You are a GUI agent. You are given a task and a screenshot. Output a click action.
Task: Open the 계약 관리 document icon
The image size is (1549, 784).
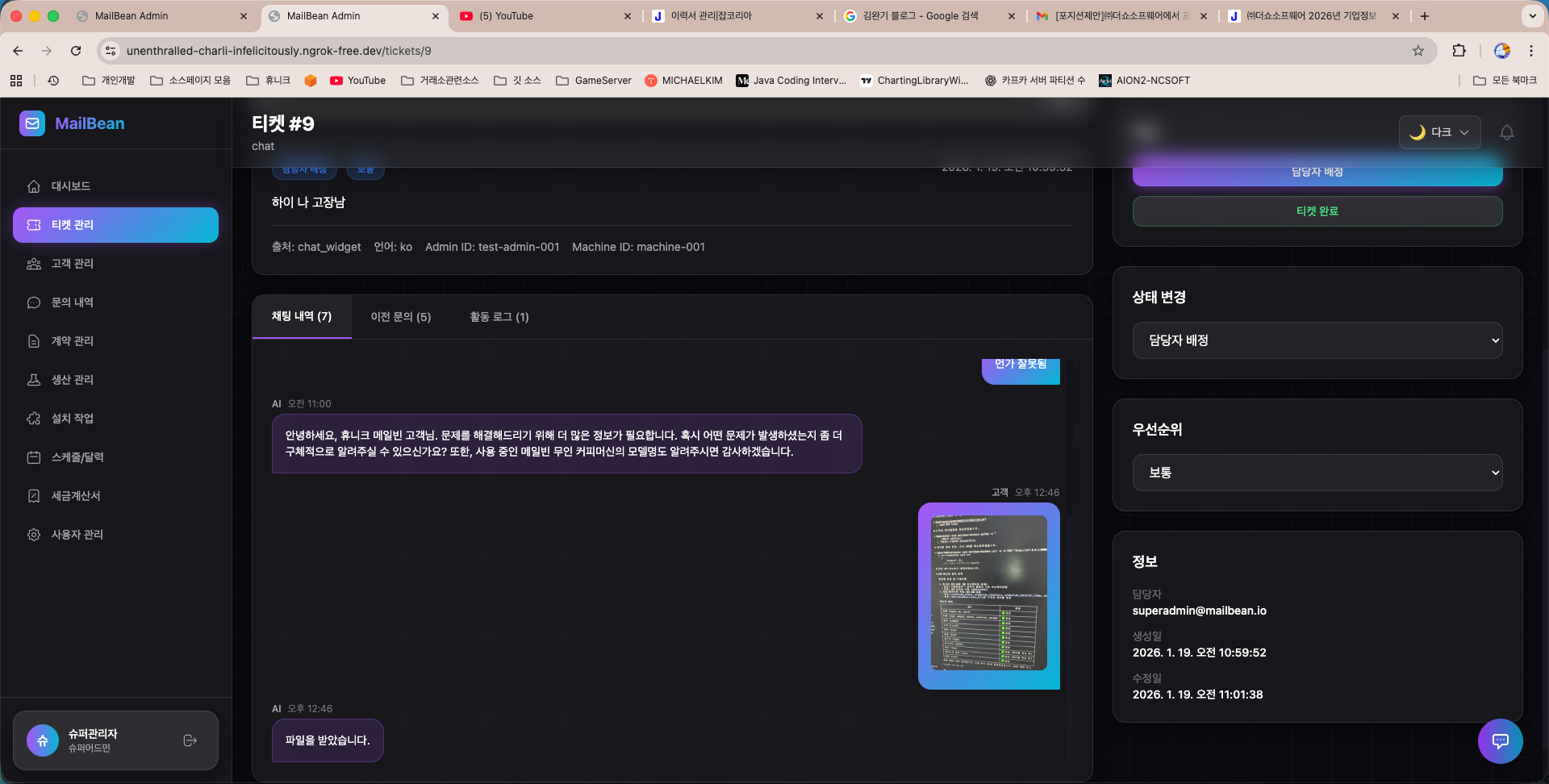(x=34, y=341)
